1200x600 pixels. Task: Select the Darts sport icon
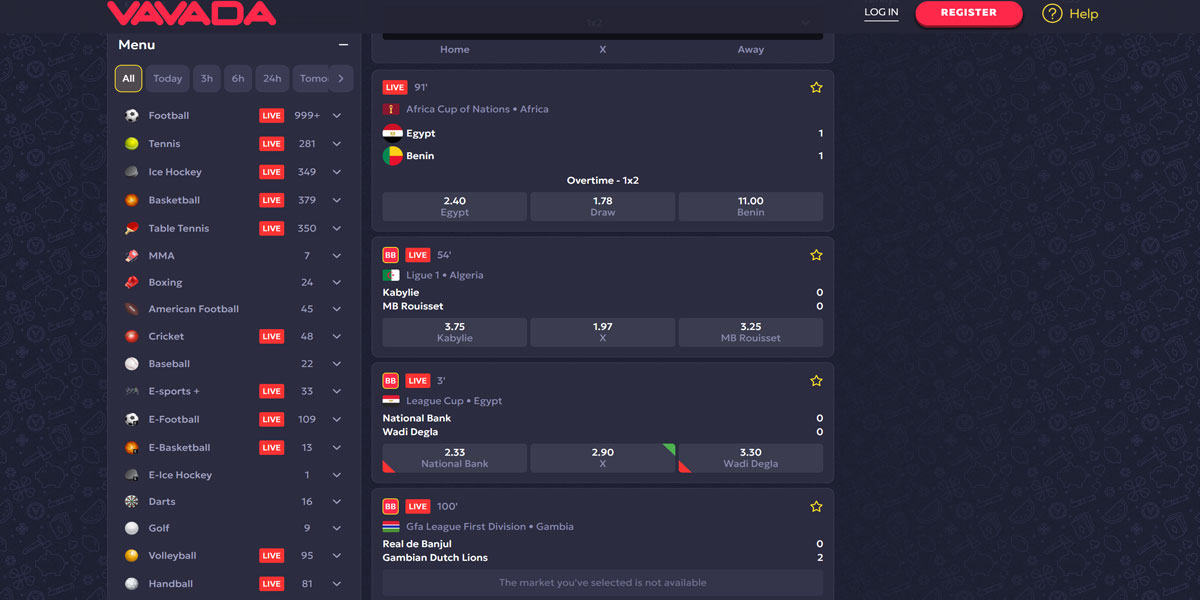[x=132, y=500]
